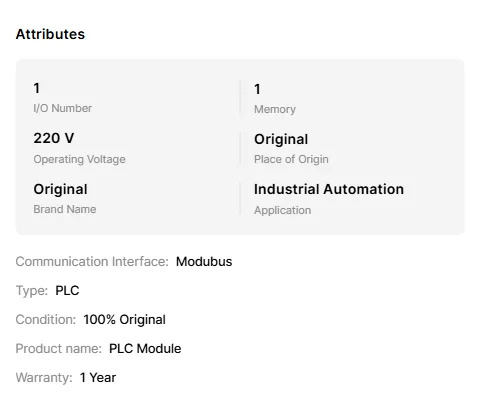Select the 100% Original condition value
The image size is (478, 401).
pyautogui.click(x=124, y=320)
